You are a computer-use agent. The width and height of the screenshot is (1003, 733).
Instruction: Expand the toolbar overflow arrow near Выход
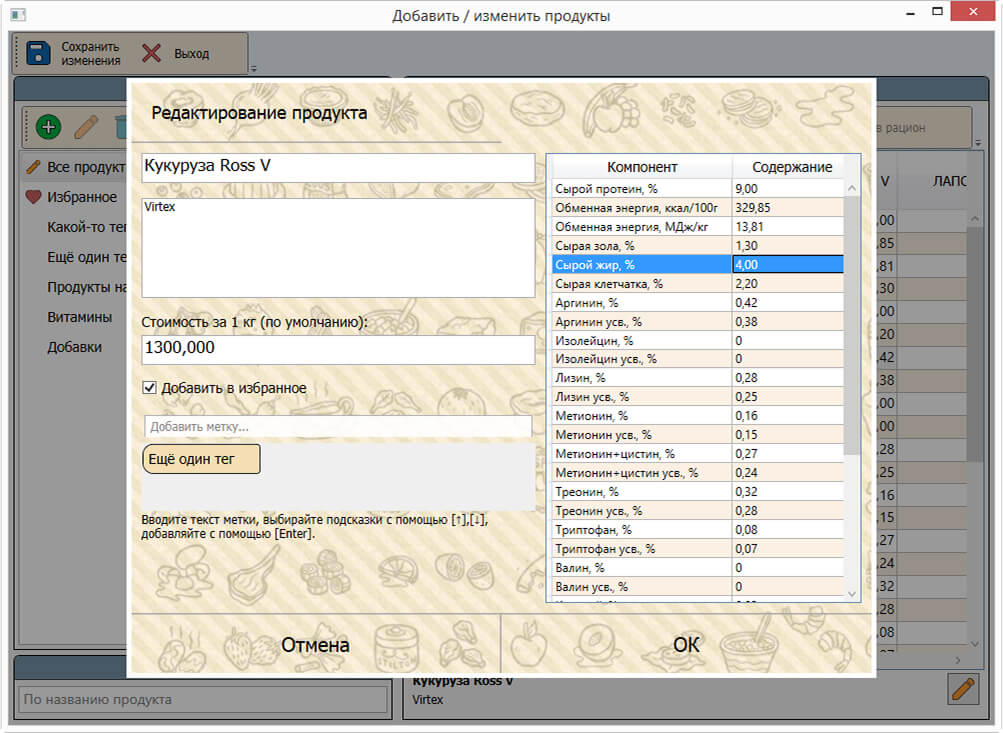pos(254,68)
